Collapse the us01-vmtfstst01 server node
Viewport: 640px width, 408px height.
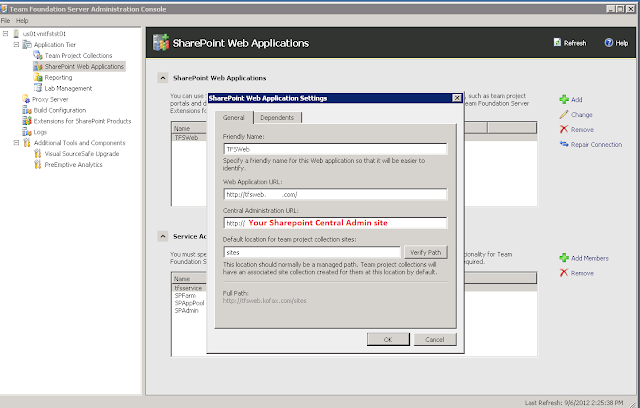[6, 33]
